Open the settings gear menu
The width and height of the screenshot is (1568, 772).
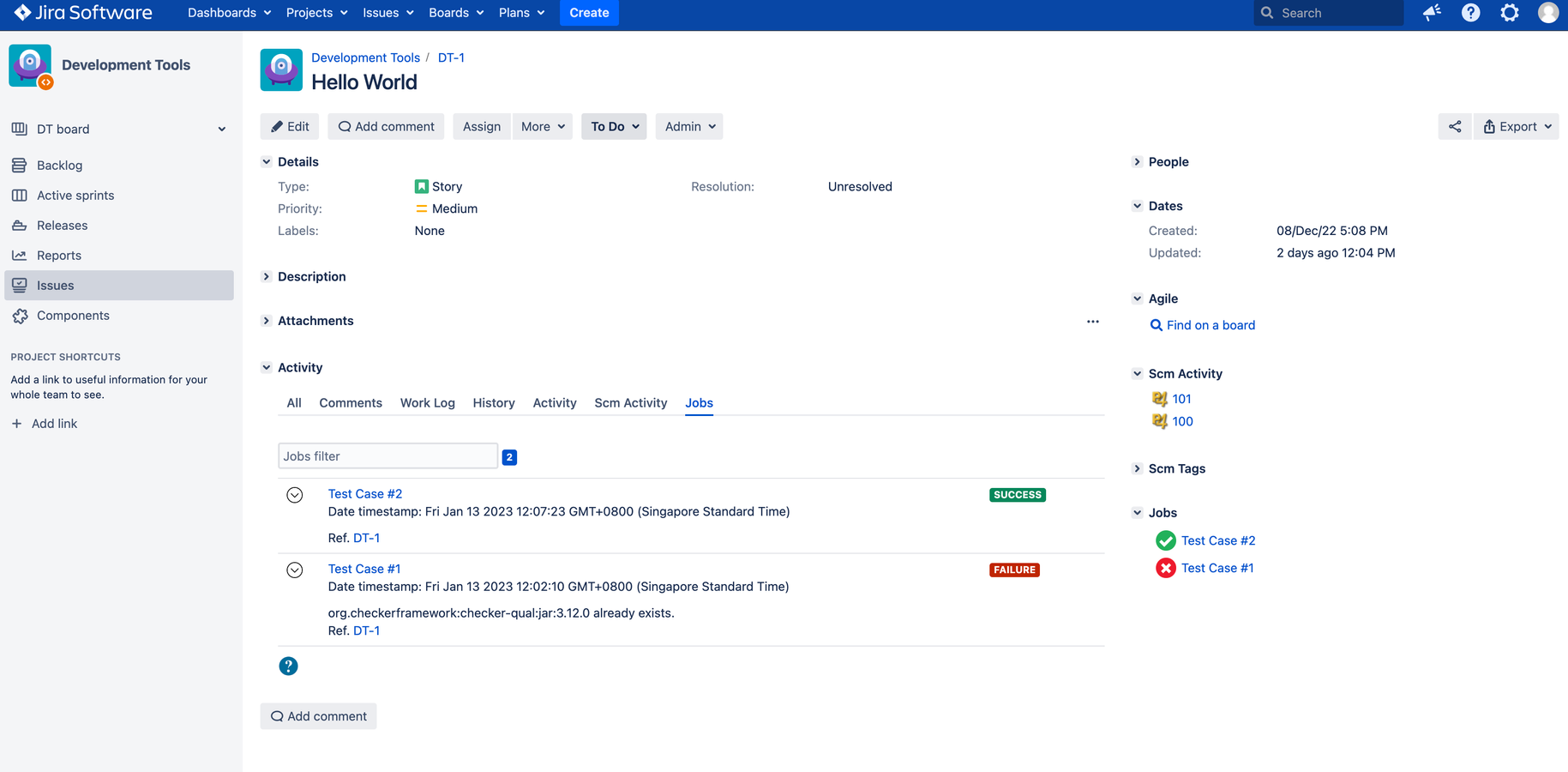[1510, 13]
